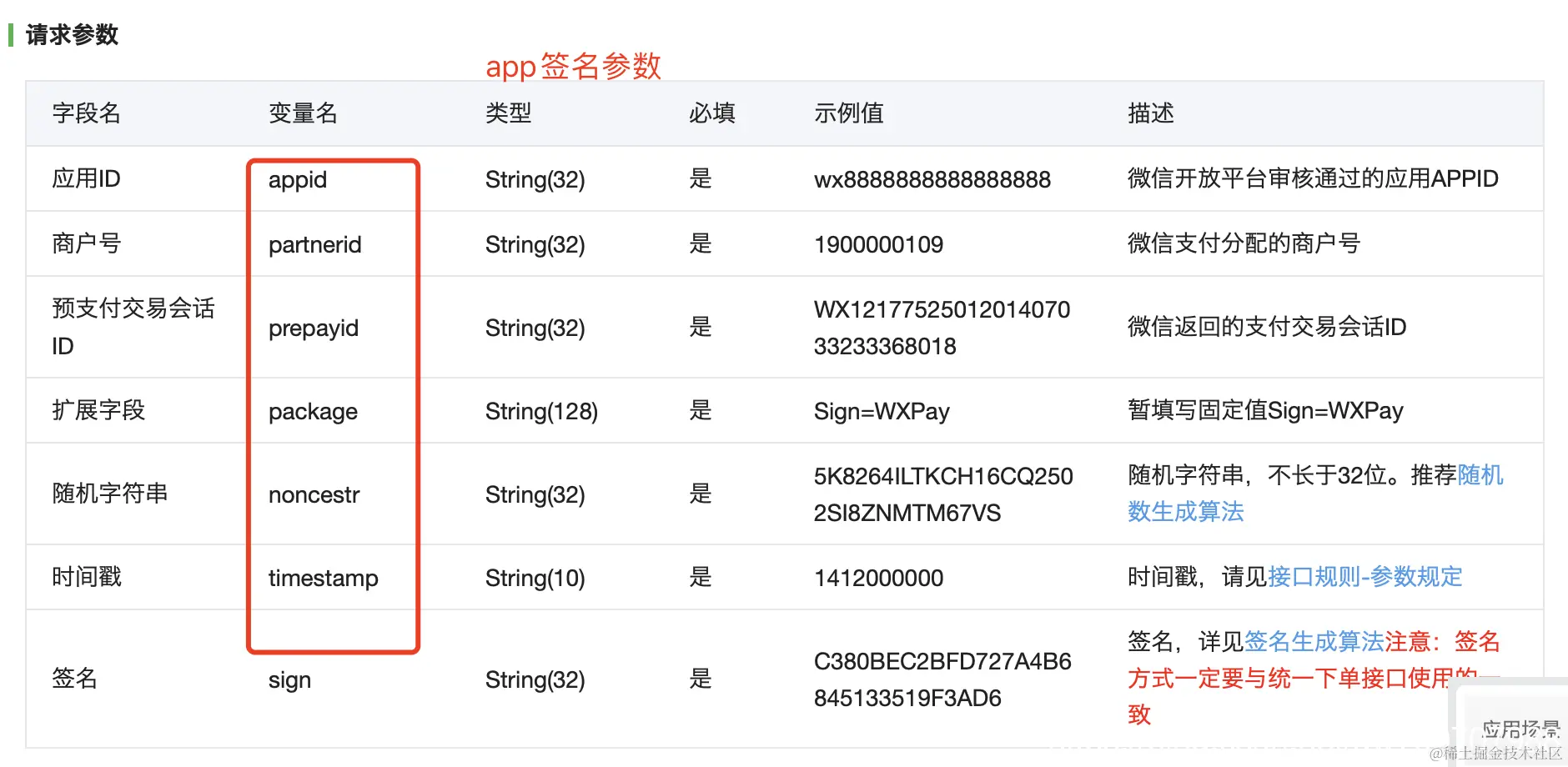Select description 微信支付分配的商户号
The image size is (1568, 767).
1244,243
